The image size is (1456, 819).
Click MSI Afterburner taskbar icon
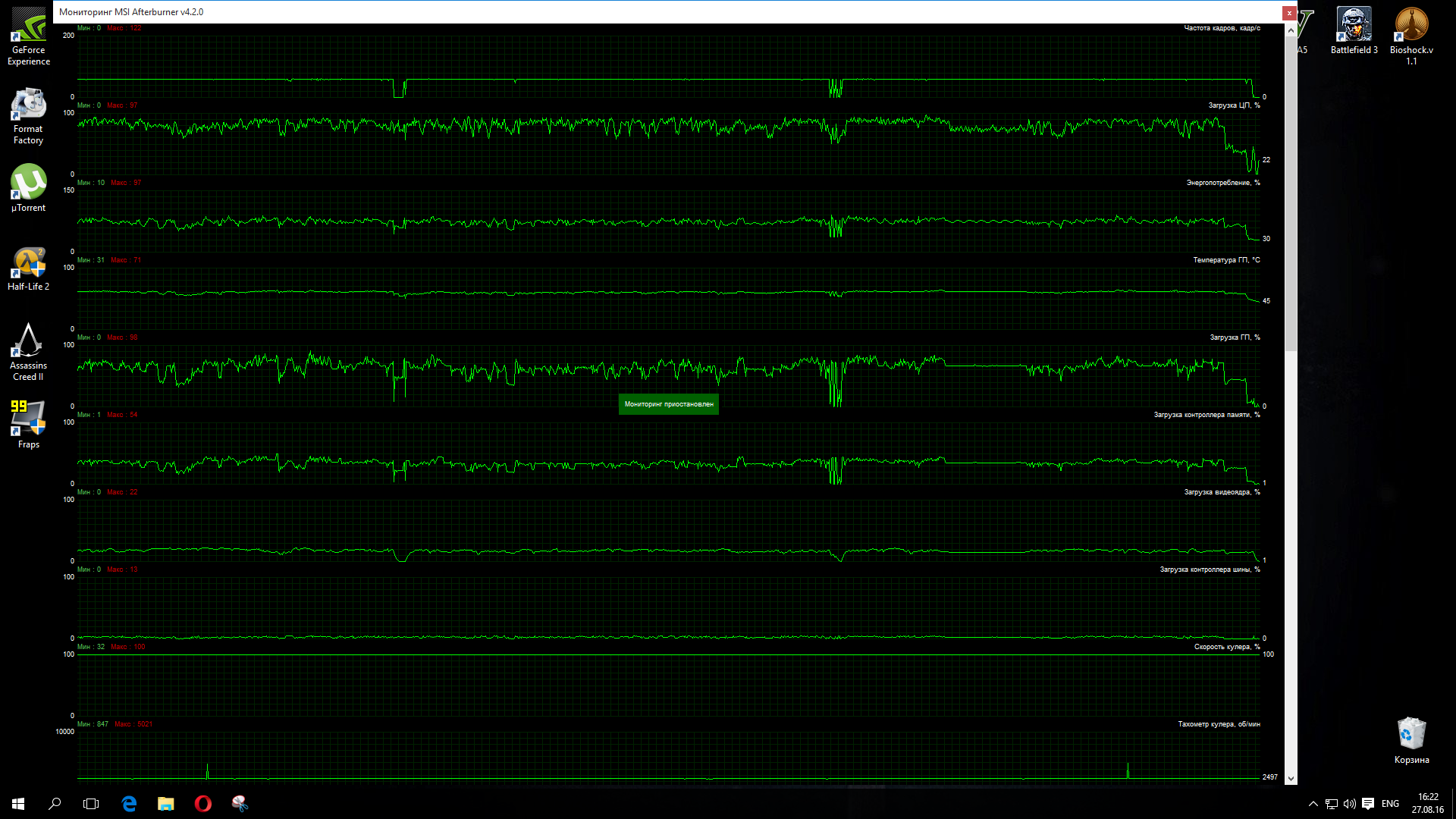pyautogui.click(x=240, y=804)
